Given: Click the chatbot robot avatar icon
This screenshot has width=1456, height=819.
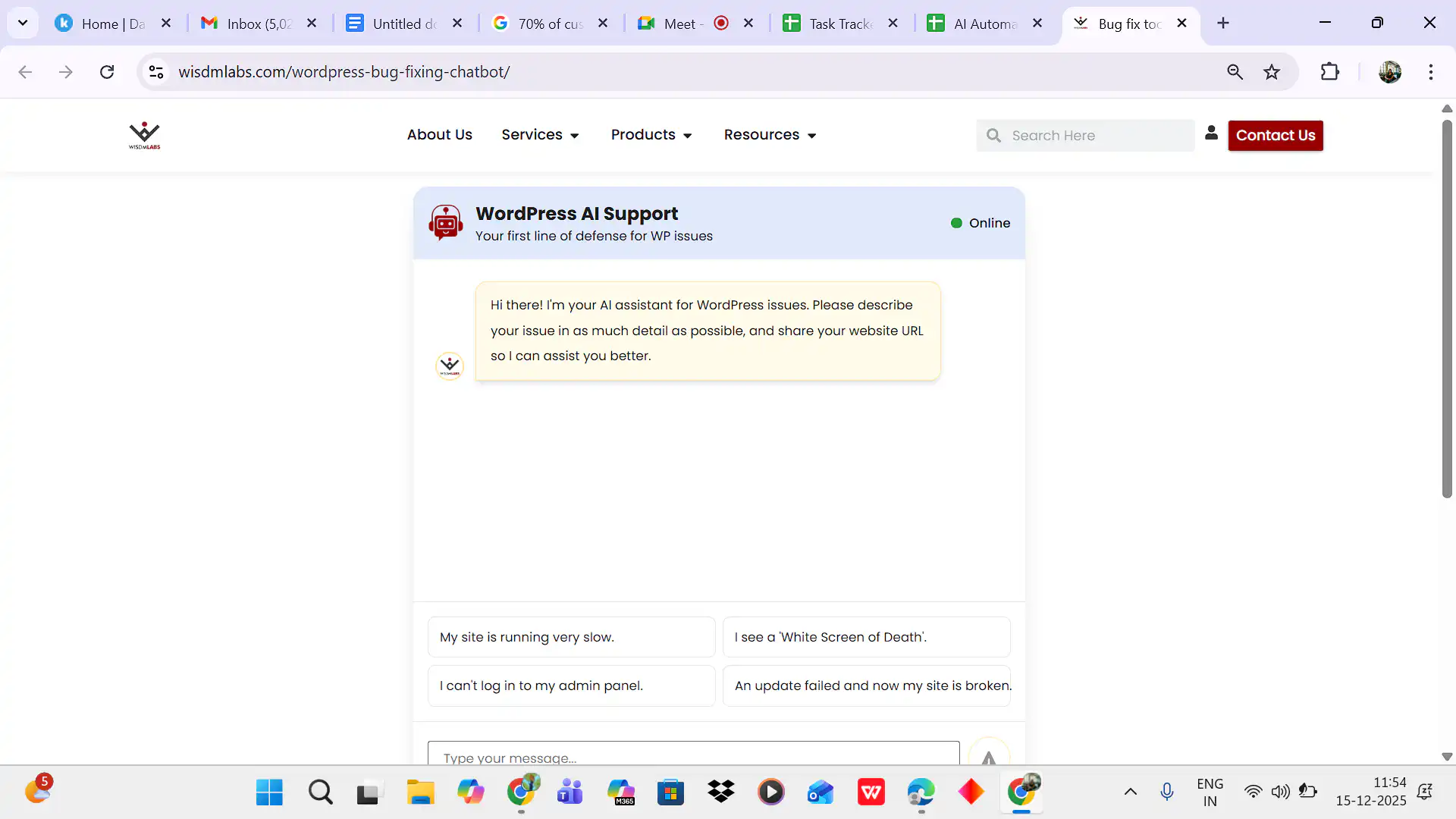Looking at the screenshot, I should 446,222.
